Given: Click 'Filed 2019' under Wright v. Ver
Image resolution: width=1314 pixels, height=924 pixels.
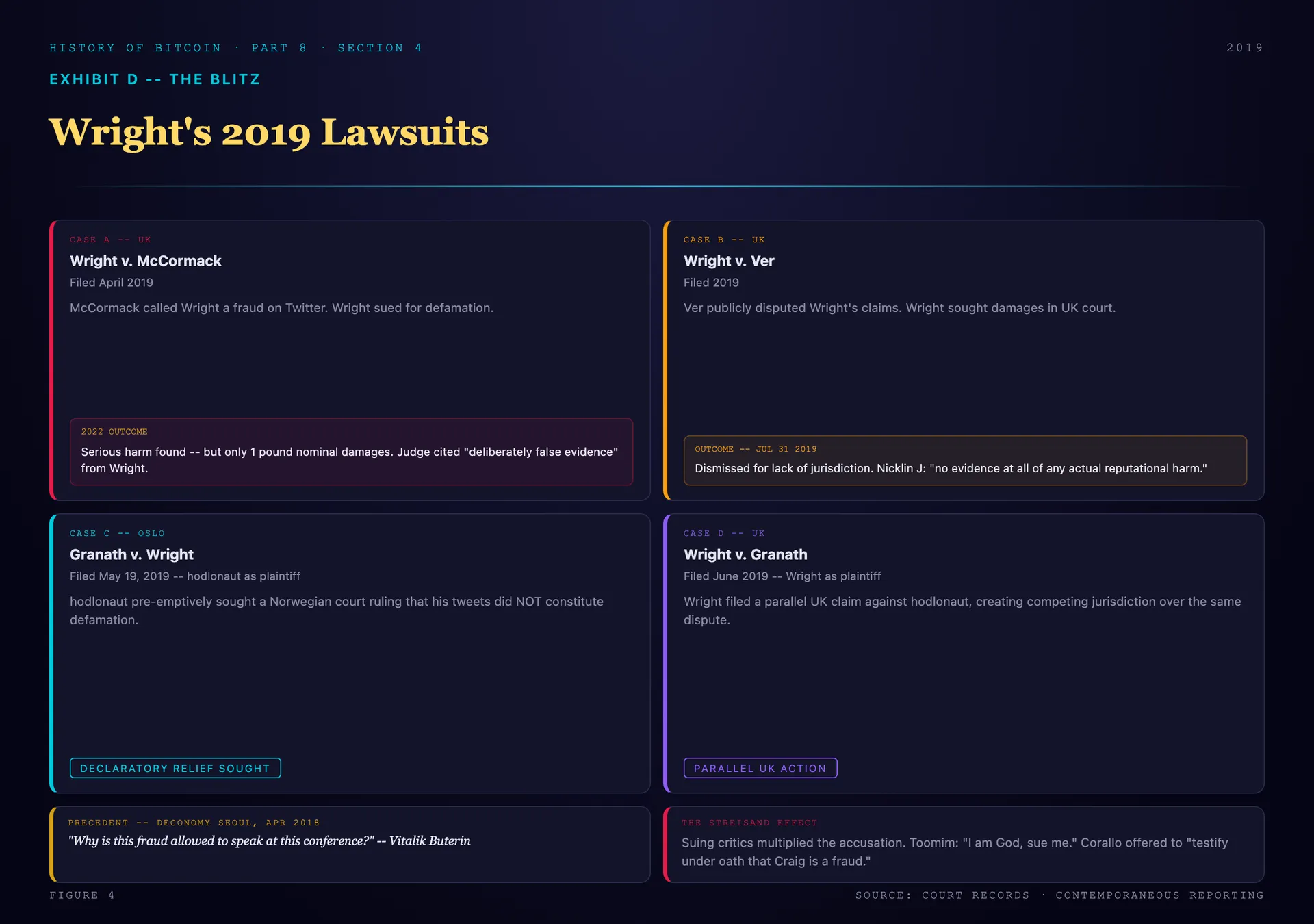Looking at the screenshot, I should point(711,283).
